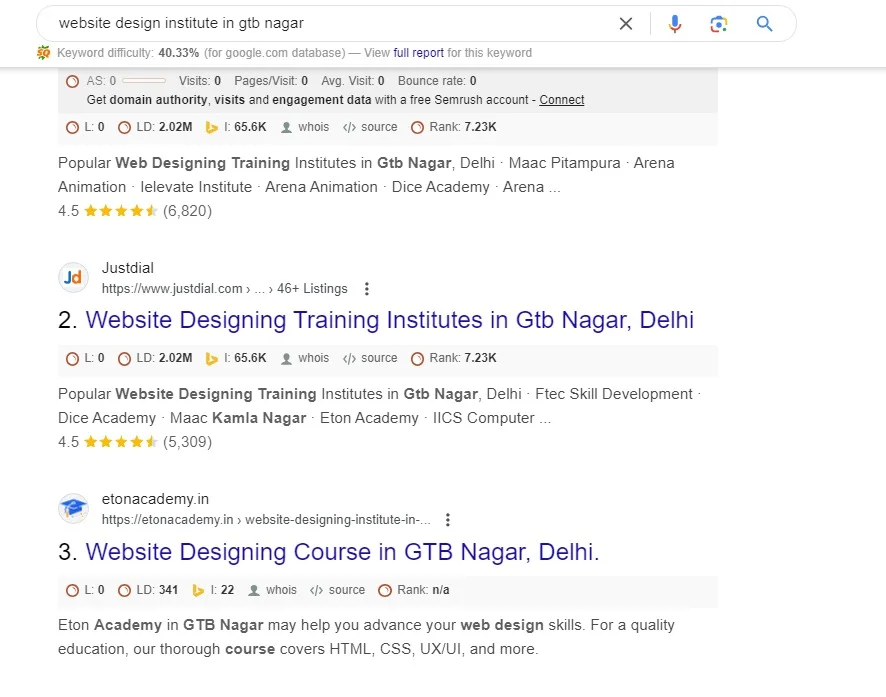
Task: Start voice search with the microphone icon
Action: [x=675, y=24]
